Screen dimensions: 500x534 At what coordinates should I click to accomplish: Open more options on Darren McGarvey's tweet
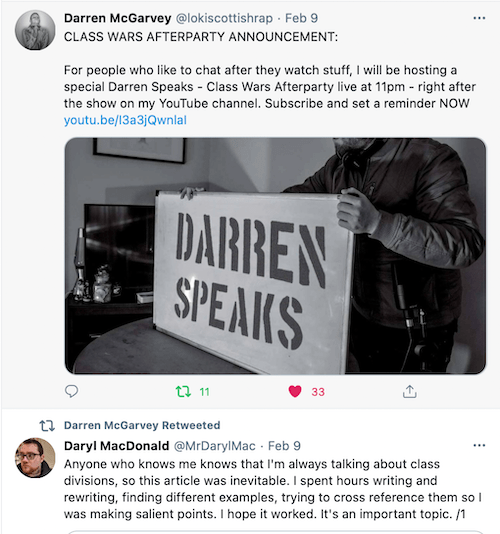point(479,18)
